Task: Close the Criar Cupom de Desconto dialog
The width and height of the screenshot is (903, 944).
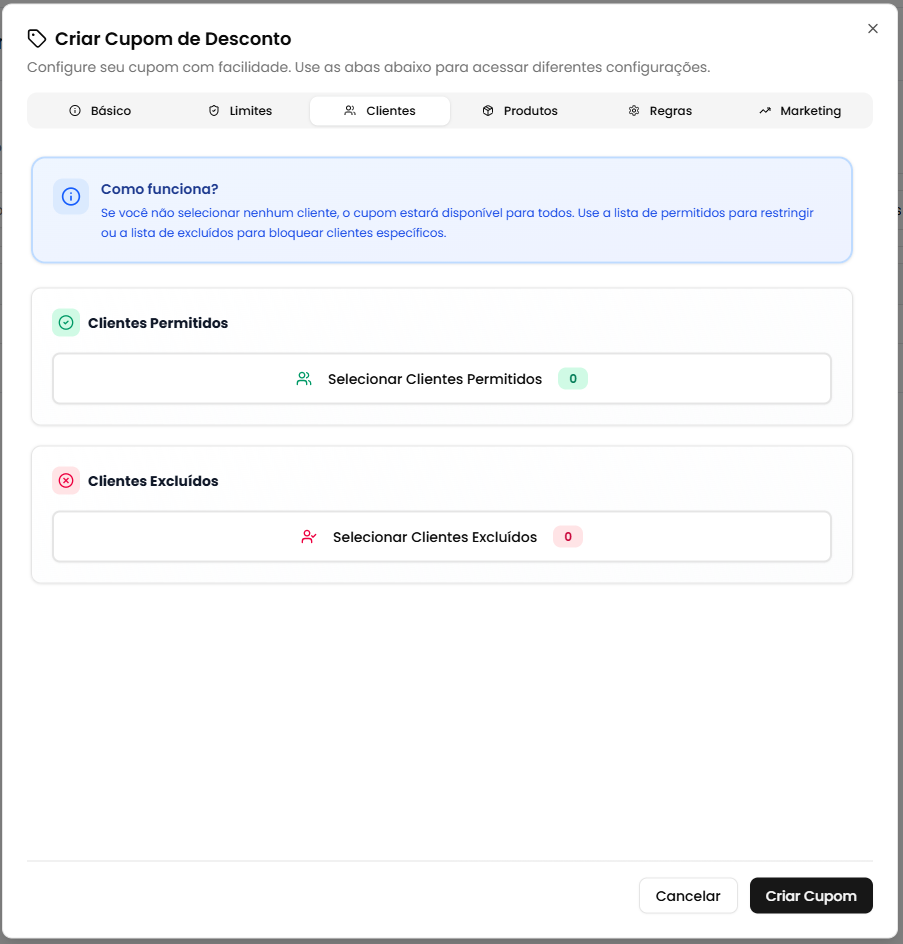Action: point(872,28)
